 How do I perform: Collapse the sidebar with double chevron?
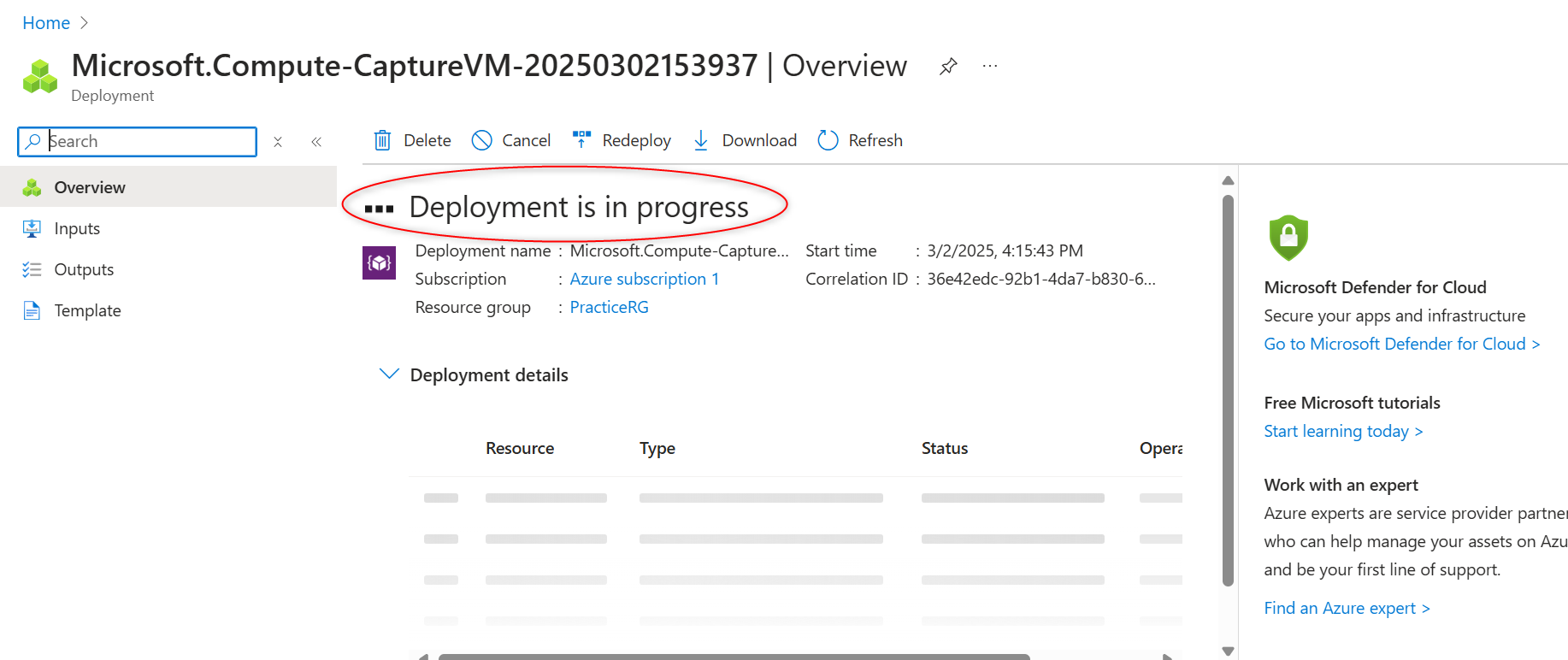click(316, 142)
